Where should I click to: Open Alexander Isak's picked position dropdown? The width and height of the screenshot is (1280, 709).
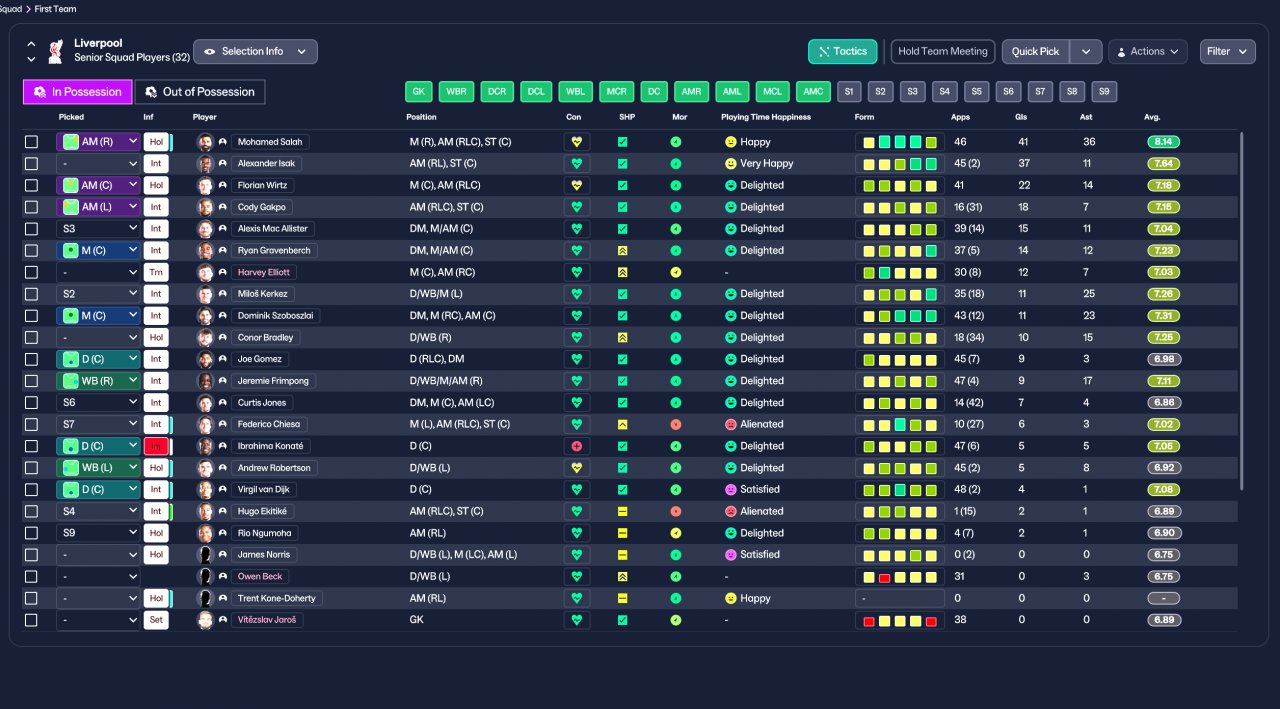tap(98, 163)
